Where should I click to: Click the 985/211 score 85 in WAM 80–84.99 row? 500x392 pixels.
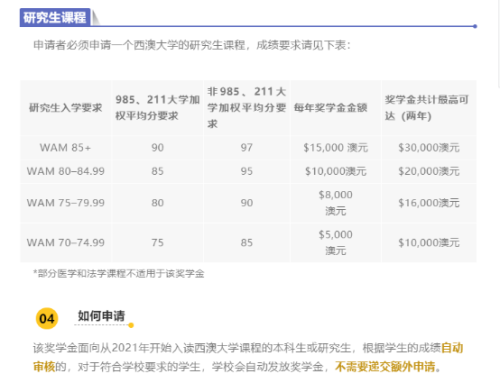(x=158, y=171)
